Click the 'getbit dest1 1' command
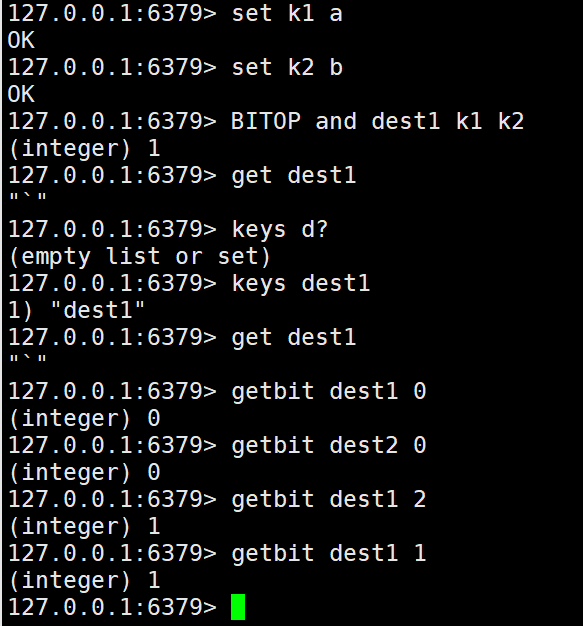This screenshot has height=626, width=583. pyautogui.click(x=329, y=553)
